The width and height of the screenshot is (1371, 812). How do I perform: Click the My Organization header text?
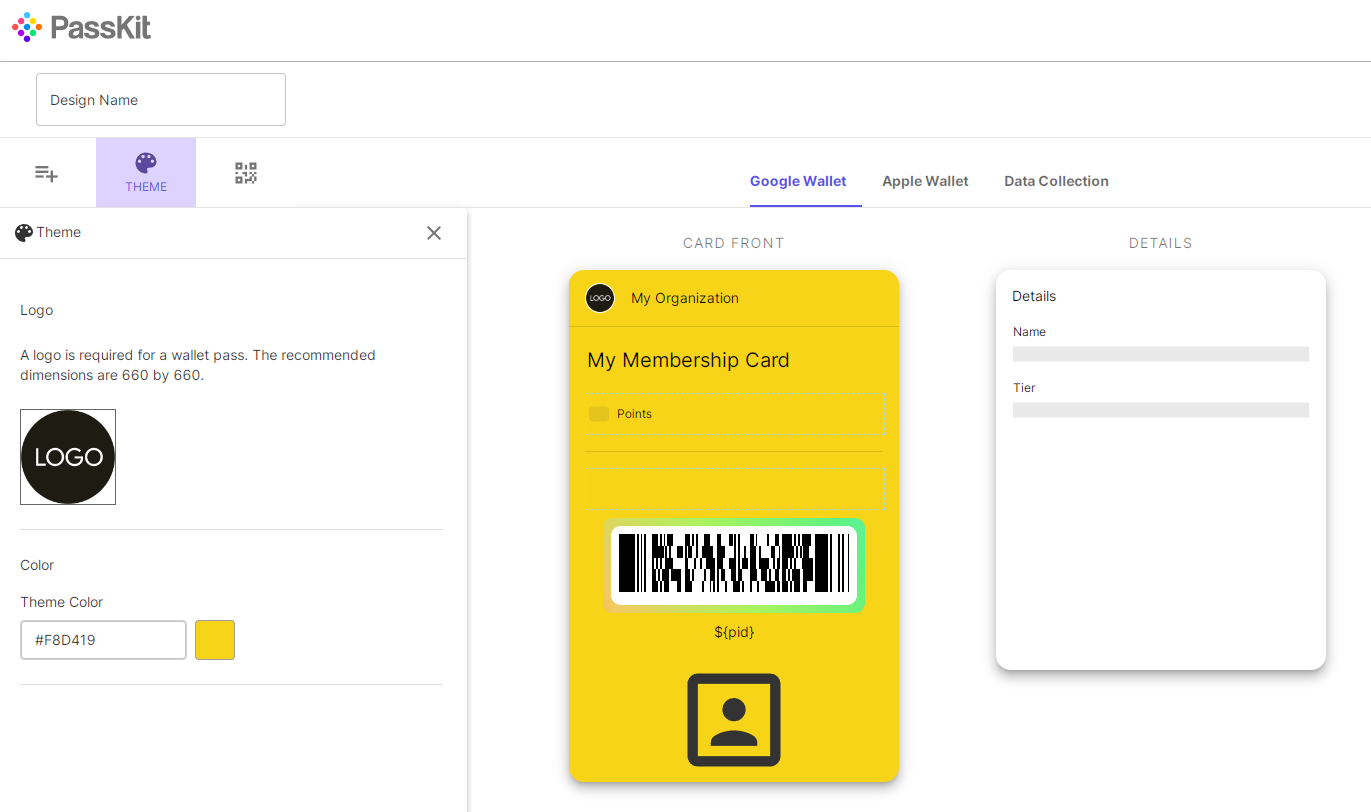coord(685,298)
